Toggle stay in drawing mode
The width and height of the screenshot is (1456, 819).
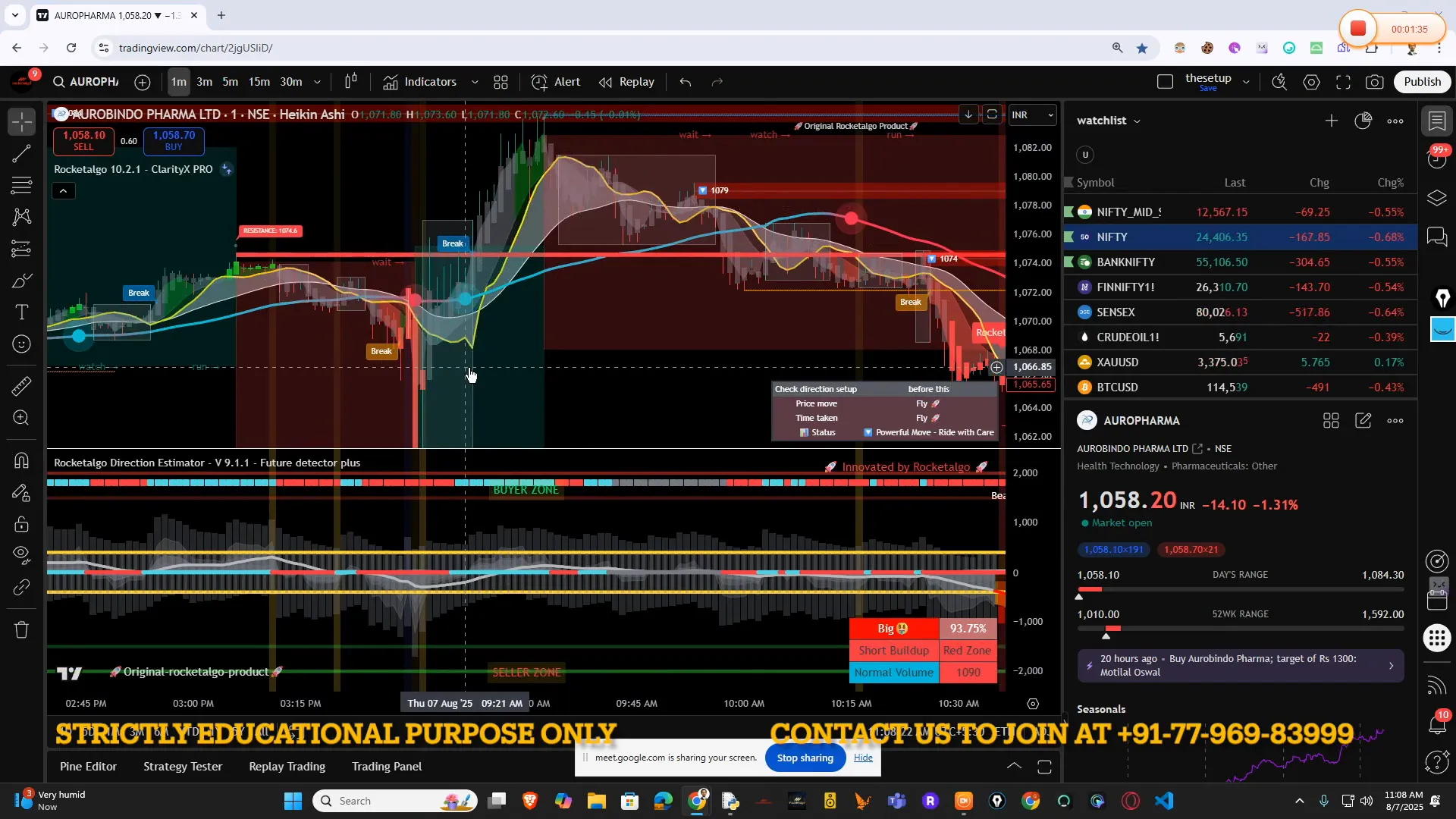[x=22, y=492]
